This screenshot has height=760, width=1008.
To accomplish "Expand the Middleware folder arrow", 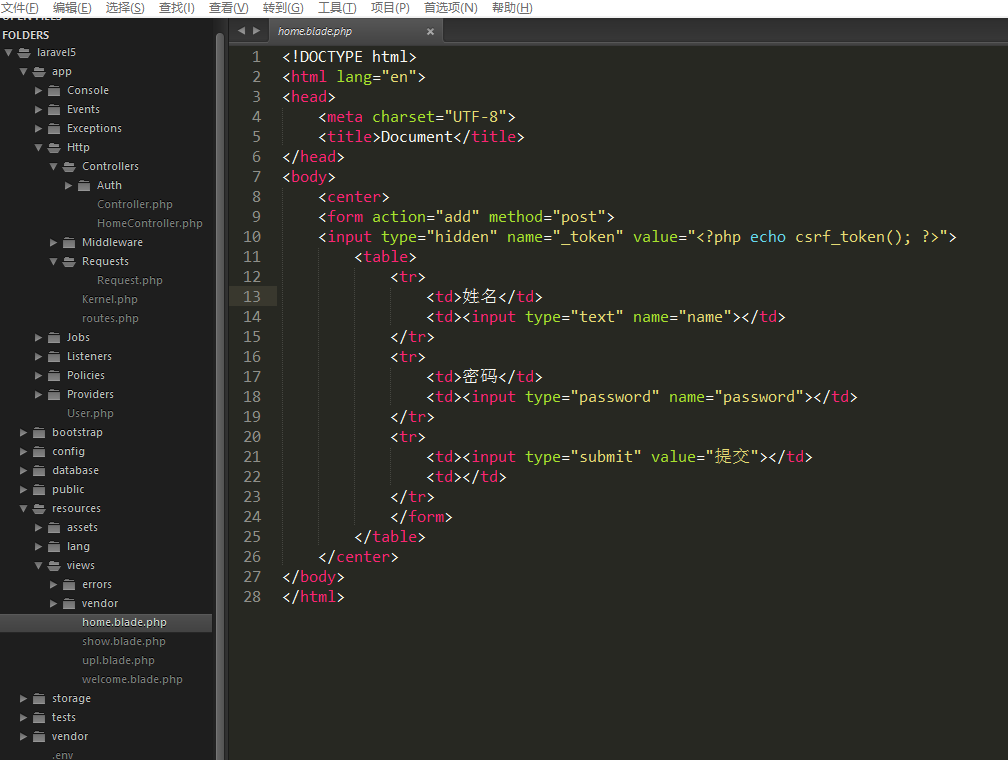I will [x=53, y=242].
